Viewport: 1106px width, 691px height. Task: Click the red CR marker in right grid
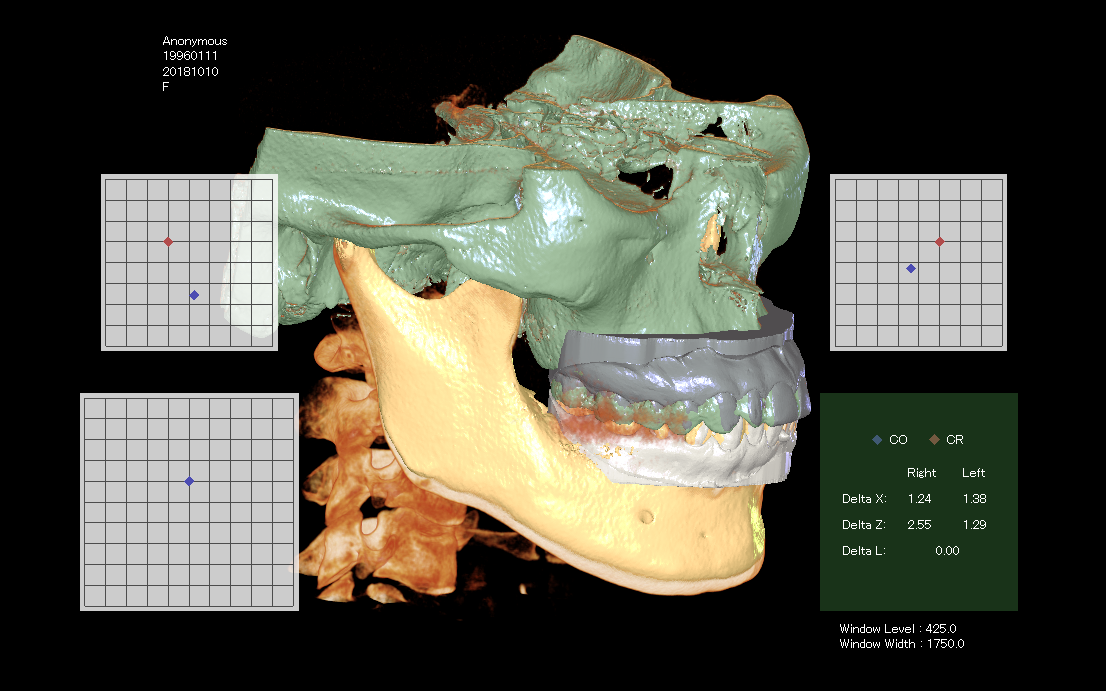pyautogui.click(x=940, y=242)
